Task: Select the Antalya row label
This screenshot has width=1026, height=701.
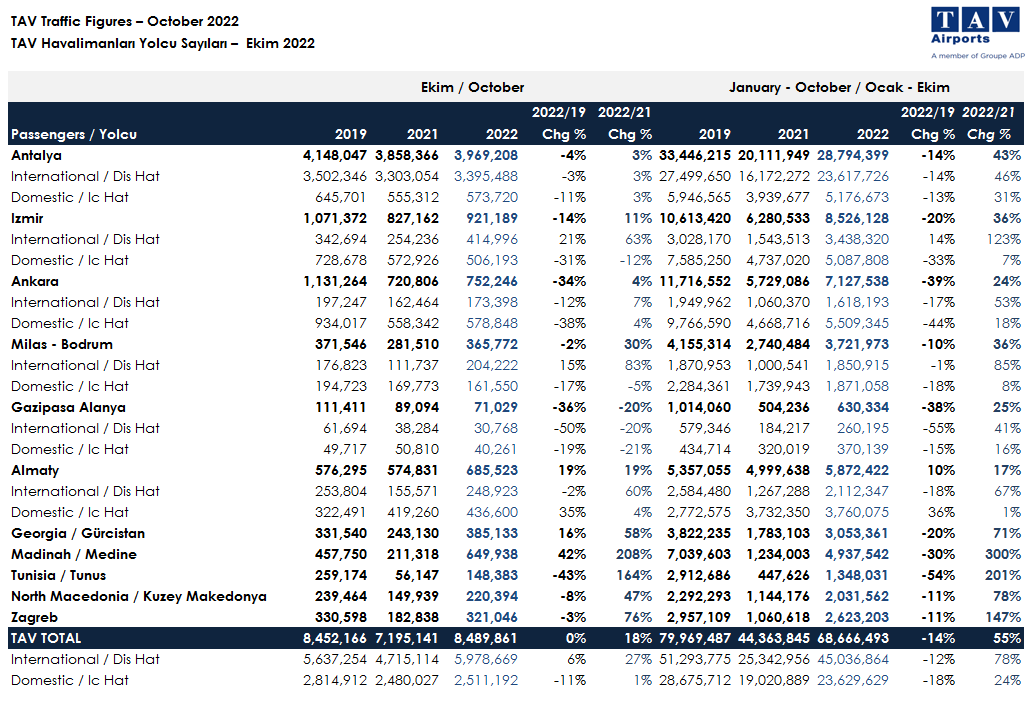Action: coord(37,156)
